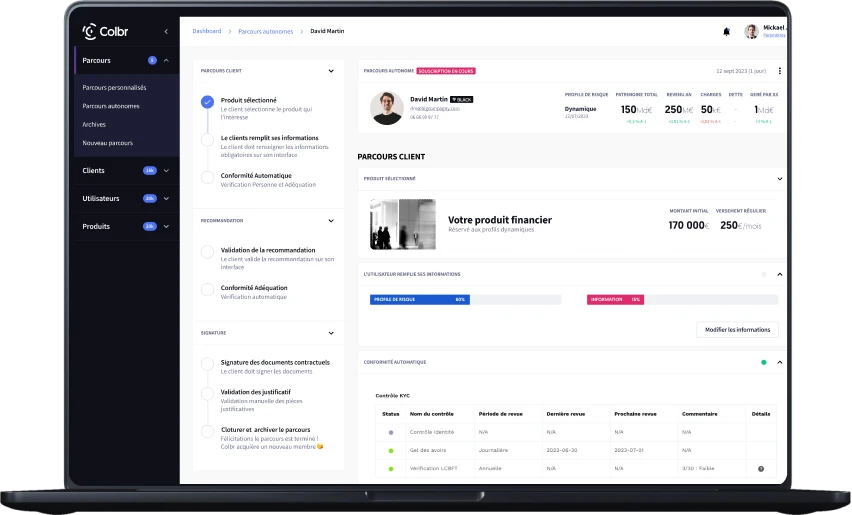
Task: Click David Martin's email address
Action: pyautogui.click(x=435, y=109)
